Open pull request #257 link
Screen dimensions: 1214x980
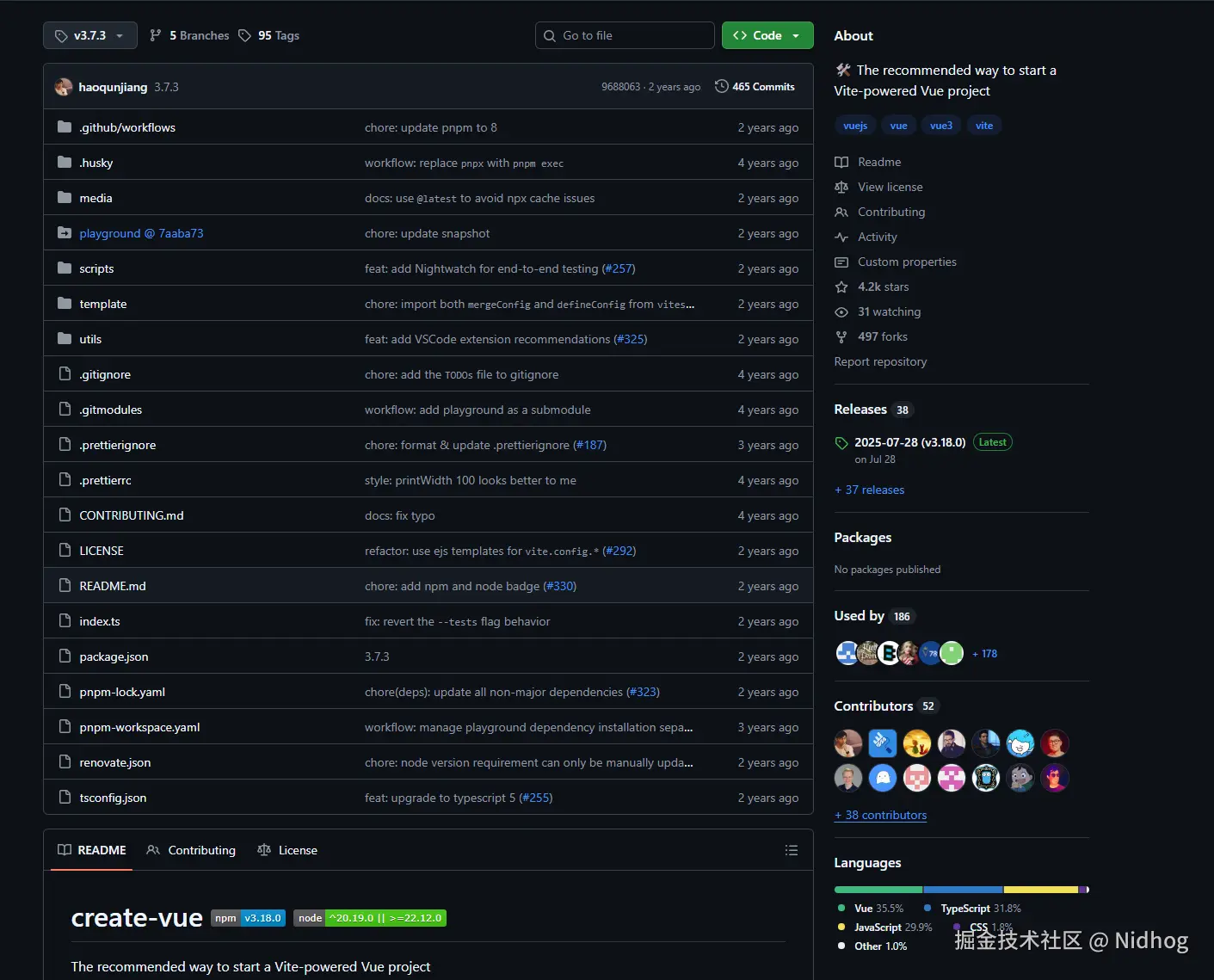[619, 268]
